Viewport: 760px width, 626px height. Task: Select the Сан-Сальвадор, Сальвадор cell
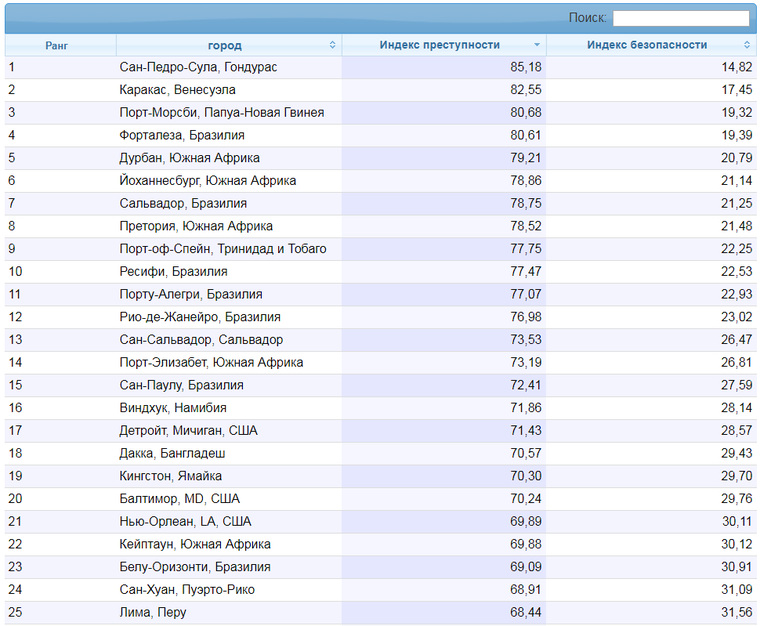pos(229,340)
